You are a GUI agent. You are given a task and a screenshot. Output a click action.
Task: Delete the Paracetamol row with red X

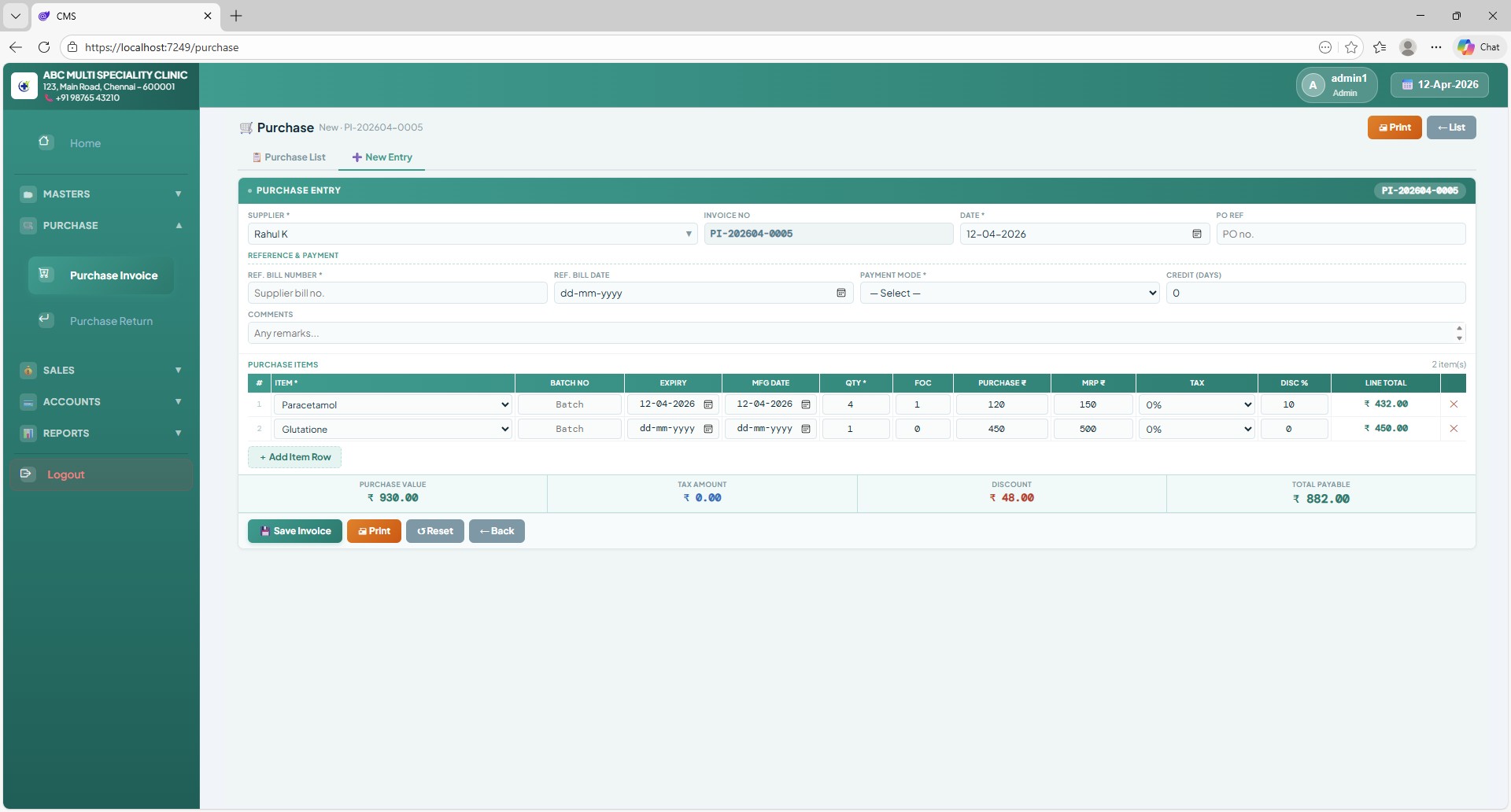pyautogui.click(x=1454, y=404)
